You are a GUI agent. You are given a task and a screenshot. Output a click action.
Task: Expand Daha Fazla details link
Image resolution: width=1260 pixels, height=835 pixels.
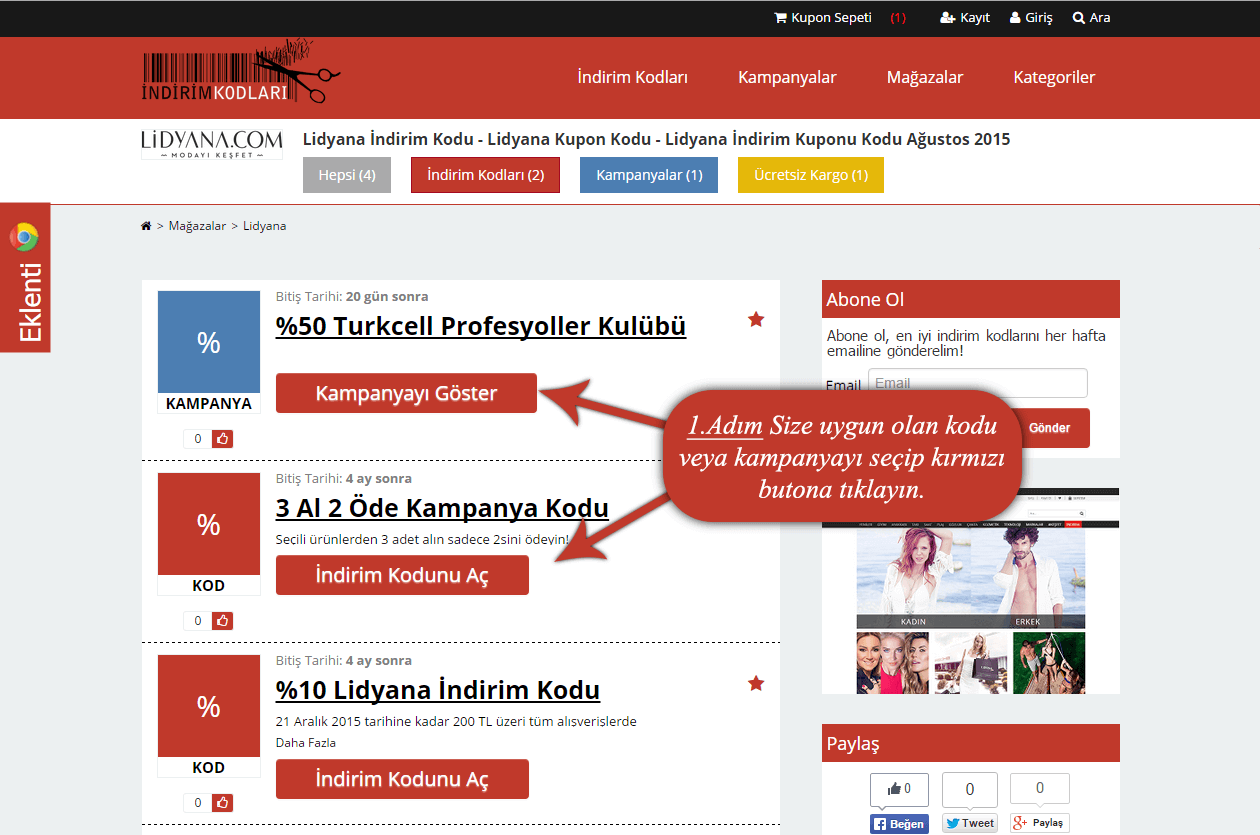click(x=306, y=743)
